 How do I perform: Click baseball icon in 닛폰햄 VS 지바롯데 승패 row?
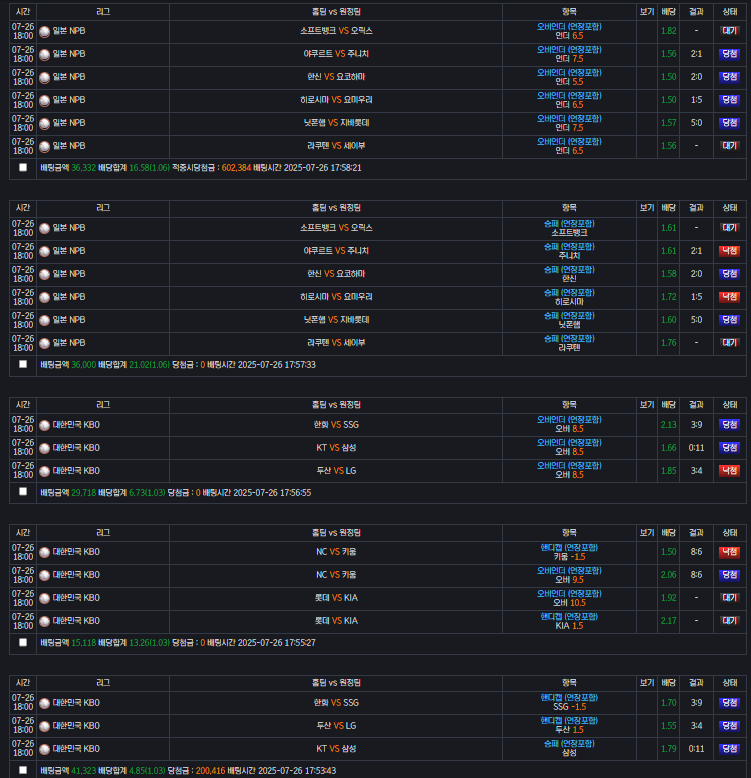tap(45, 321)
